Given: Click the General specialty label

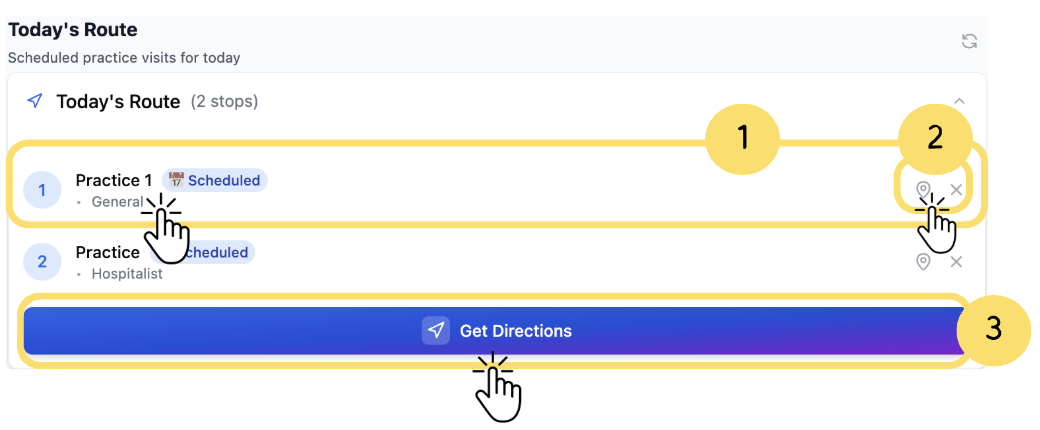Looking at the screenshot, I should coord(117,202).
